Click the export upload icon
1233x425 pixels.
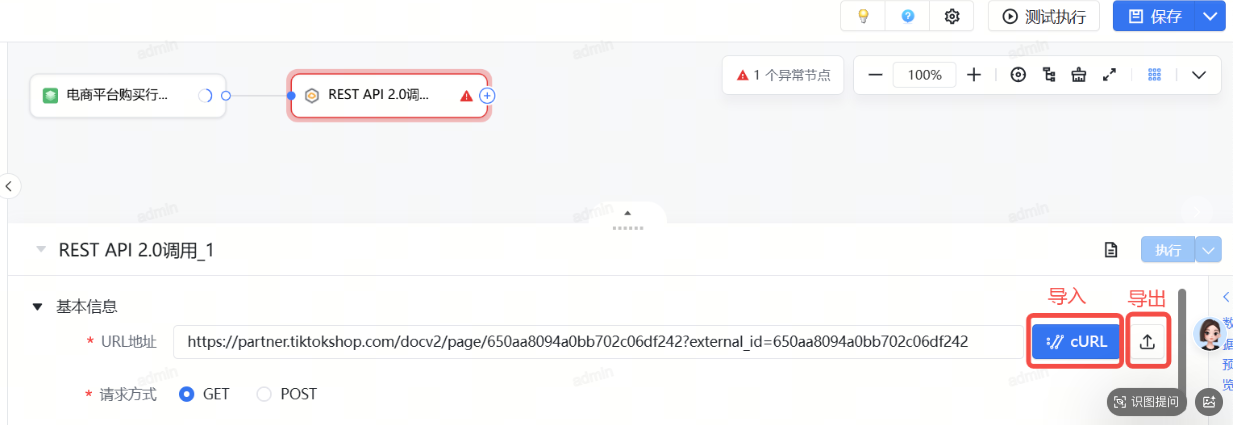point(1147,341)
